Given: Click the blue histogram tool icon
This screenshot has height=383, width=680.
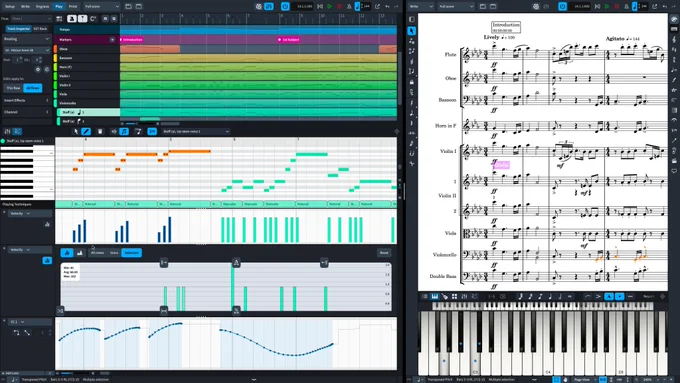Looking at the screenshot, I should pos(67,252).
